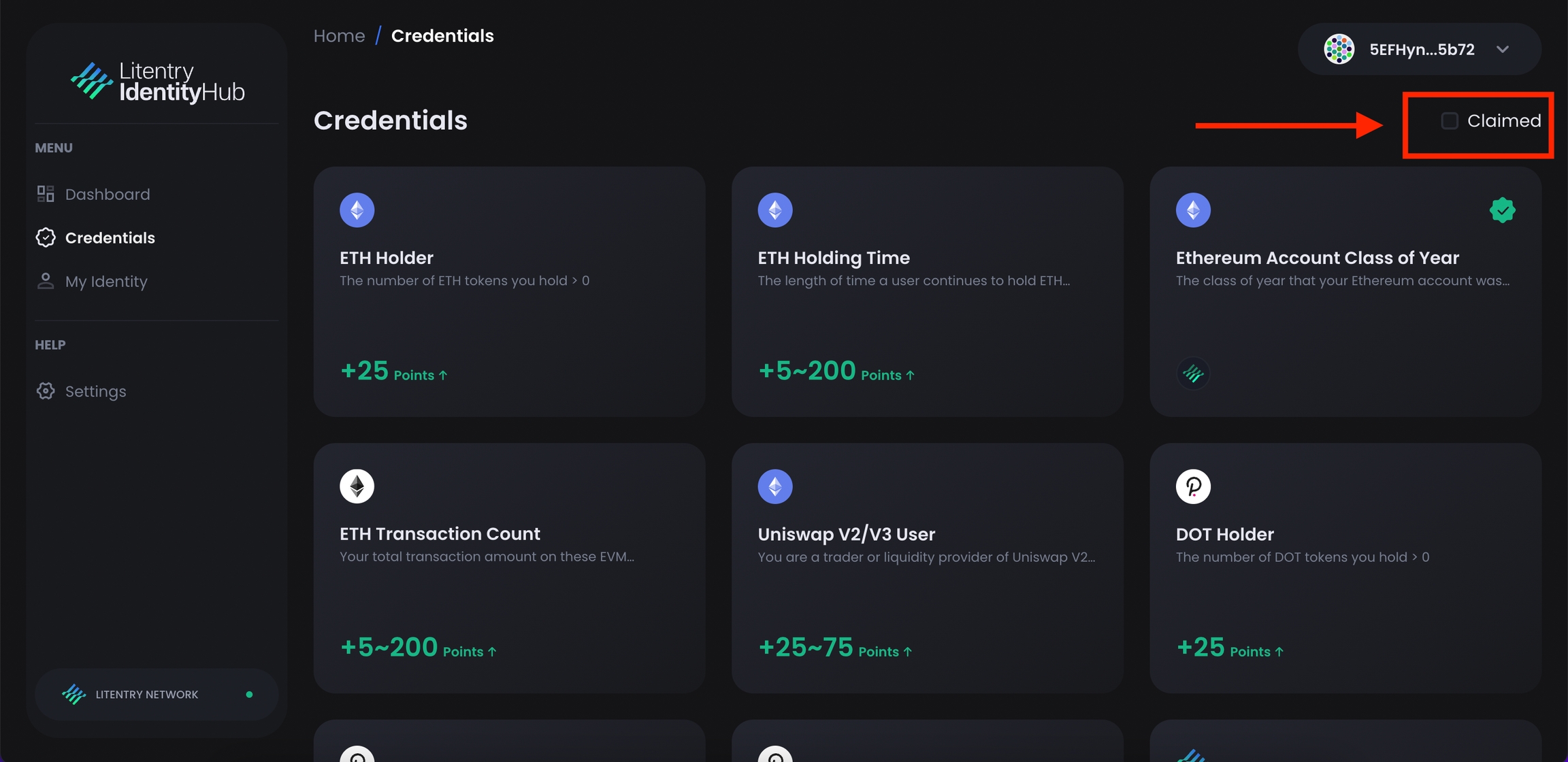1568x762 pixels.
Task: Click the green verified badge on Ethereum Account card
Action: 1502,210
